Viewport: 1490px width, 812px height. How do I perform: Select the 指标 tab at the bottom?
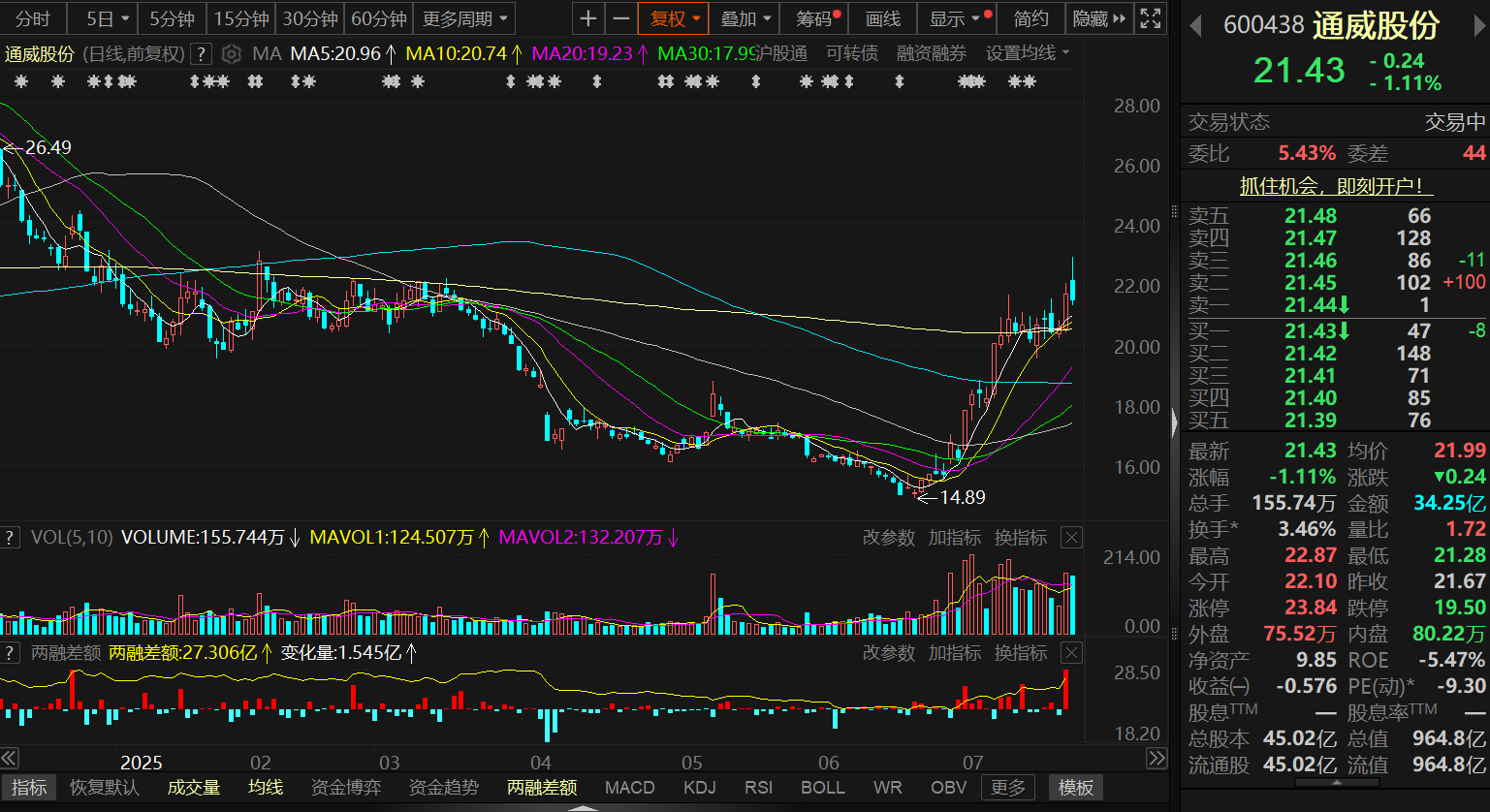(x=29, y=787)
